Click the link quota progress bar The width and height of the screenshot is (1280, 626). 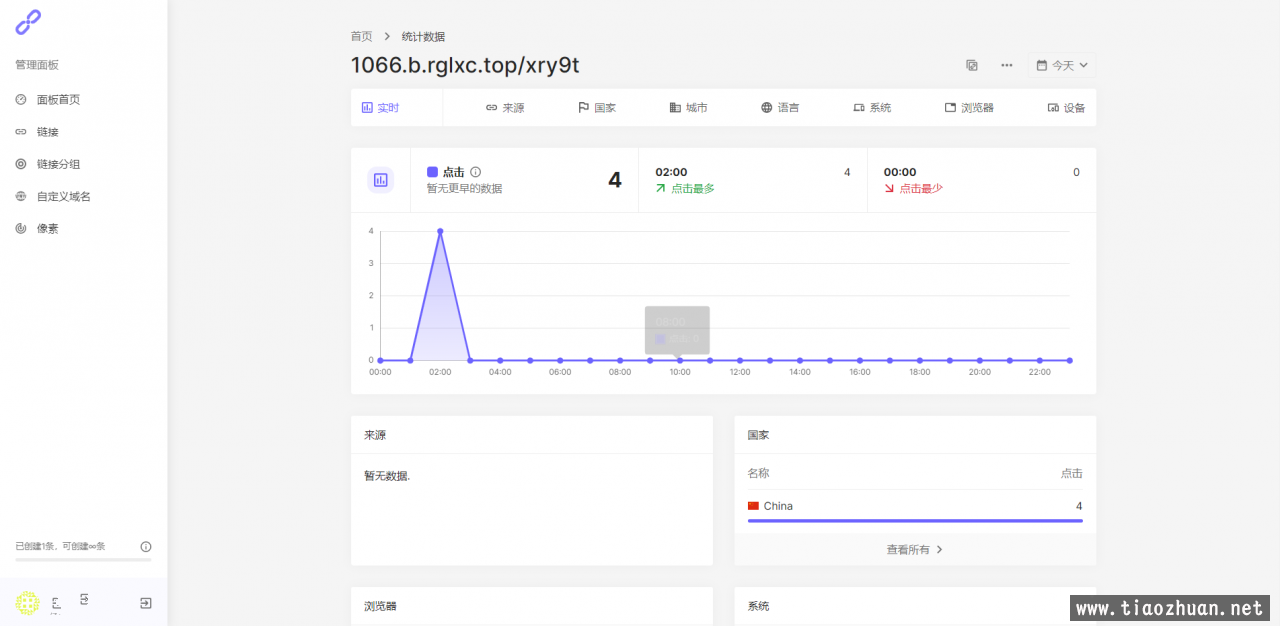(x=83, y=559)
